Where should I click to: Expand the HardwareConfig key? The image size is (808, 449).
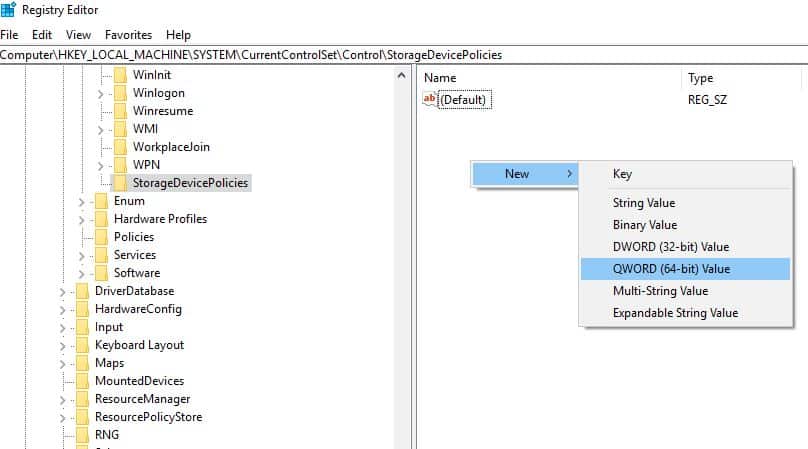(62, 310)
